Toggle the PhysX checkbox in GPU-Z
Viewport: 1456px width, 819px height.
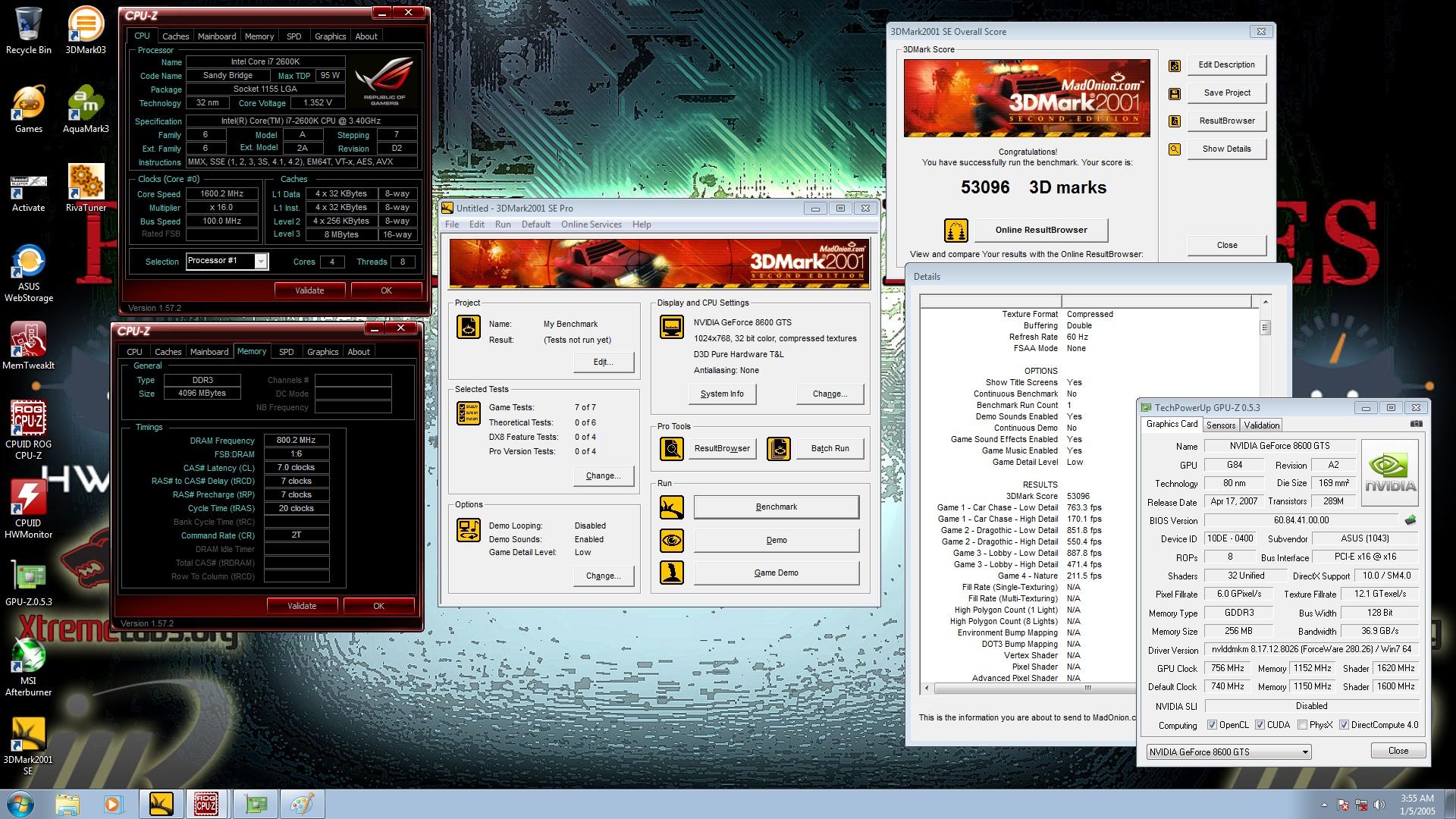pyautogui.click(x=1302, y=725)
